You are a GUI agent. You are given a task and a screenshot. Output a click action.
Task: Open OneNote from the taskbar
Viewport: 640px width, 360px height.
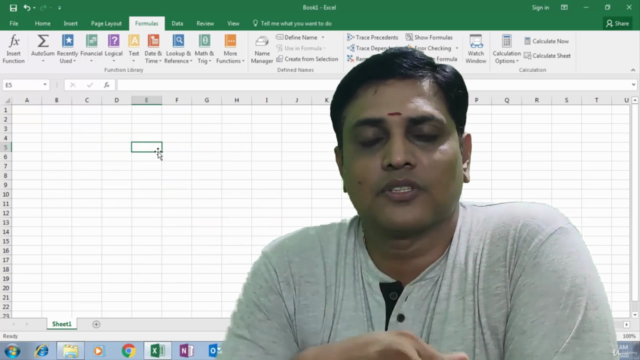(187, 351)
